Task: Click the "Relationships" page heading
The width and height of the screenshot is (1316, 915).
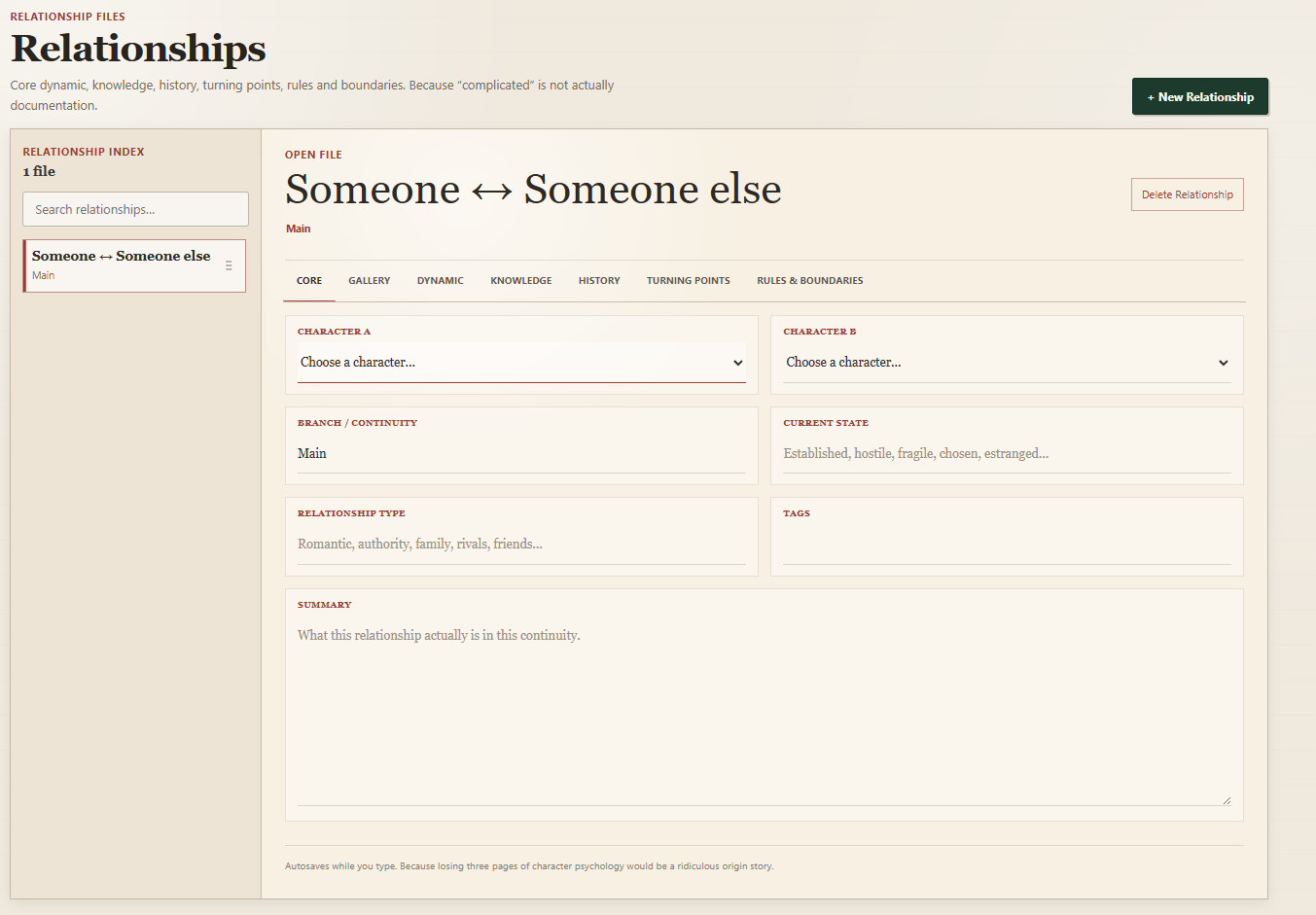Action: click(x=138, y=49)
